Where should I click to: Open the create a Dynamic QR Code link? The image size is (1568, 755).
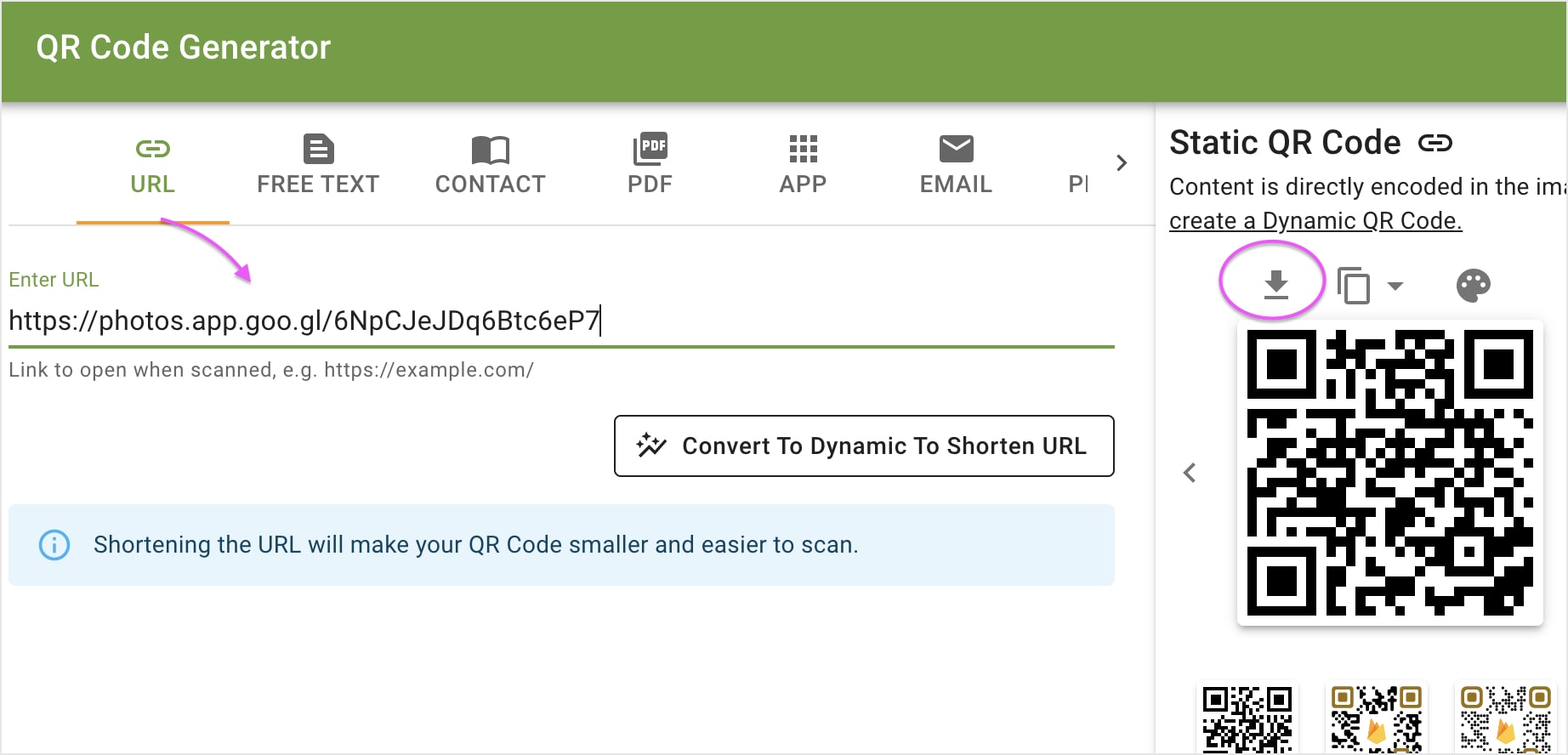coord(1315,221)
